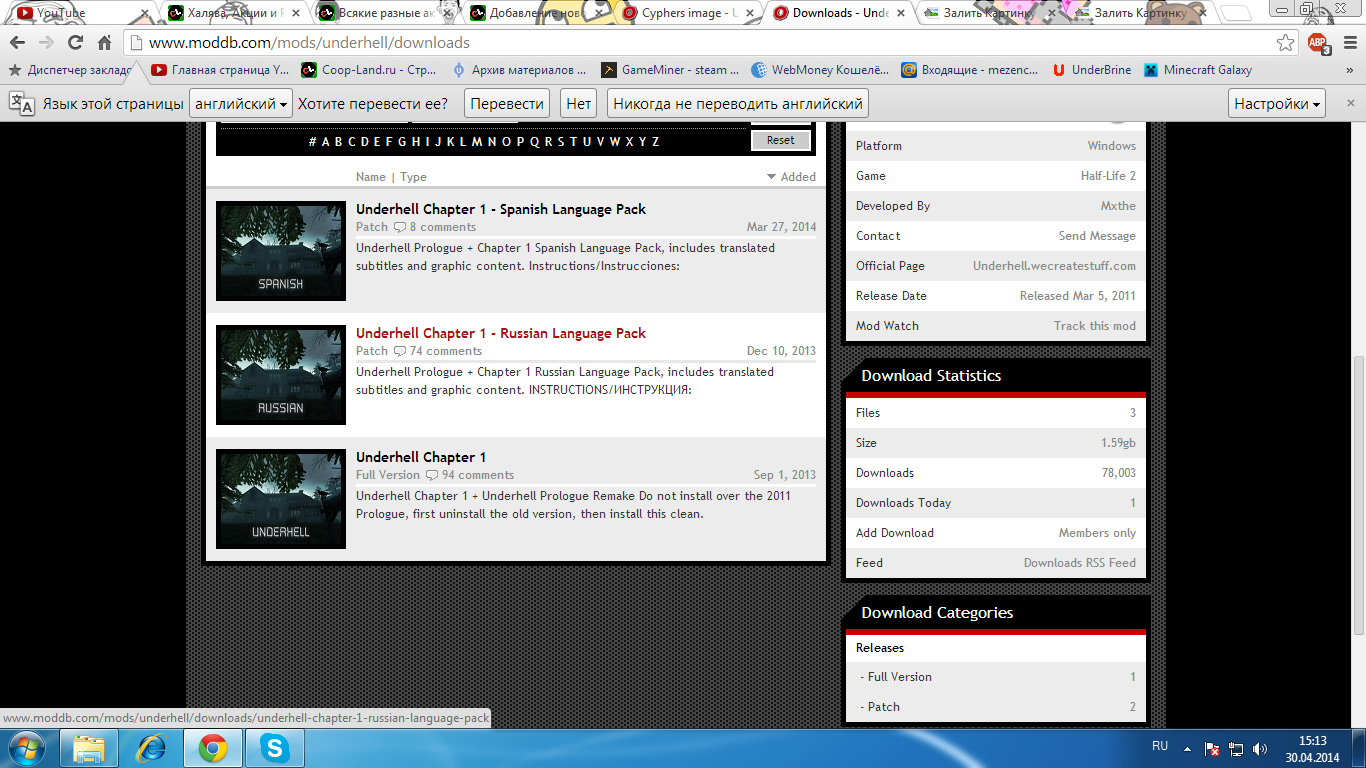Switch to the YouTube tab

(78, 13)
